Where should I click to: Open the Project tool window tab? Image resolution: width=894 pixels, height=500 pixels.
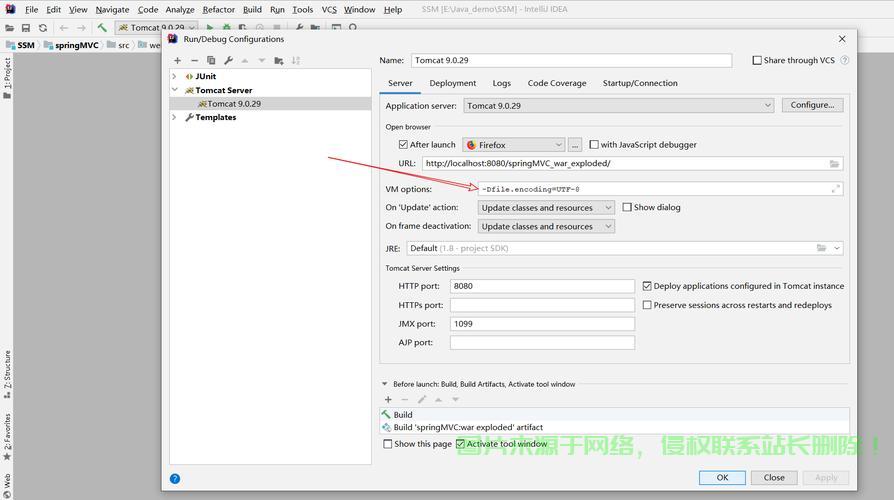point(7,78)
